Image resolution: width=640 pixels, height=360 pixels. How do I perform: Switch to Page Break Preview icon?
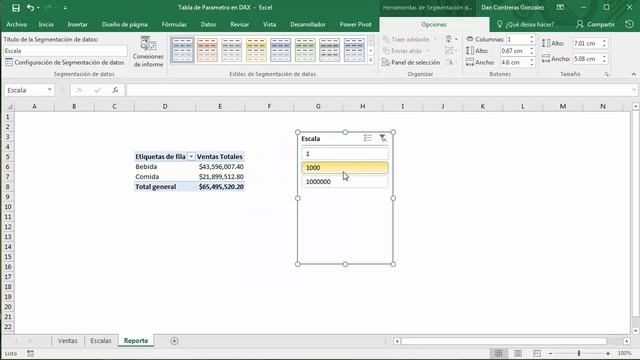pyautogui.click(x=537, y=353)
